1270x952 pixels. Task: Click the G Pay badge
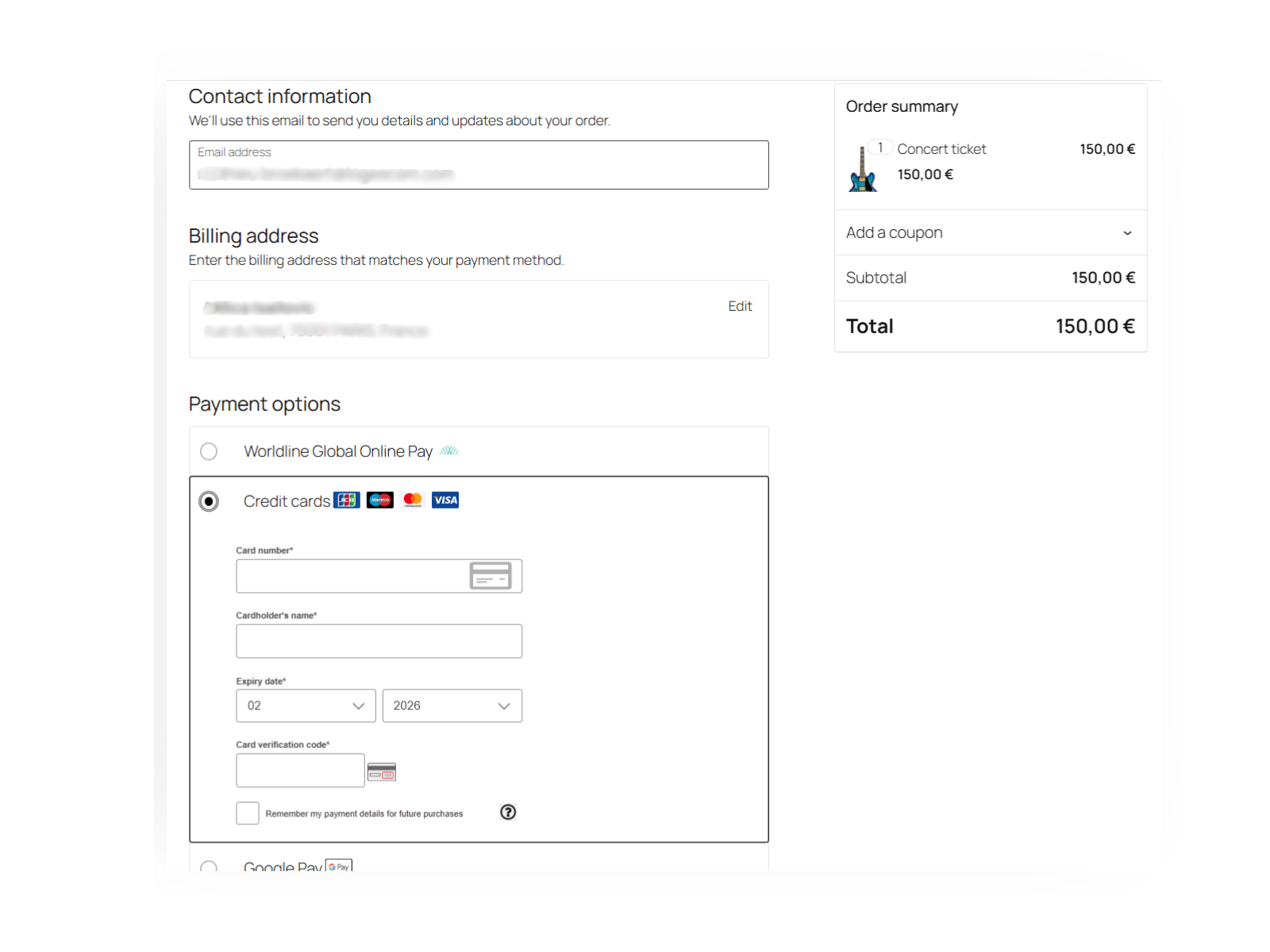[x=339, y=866]
